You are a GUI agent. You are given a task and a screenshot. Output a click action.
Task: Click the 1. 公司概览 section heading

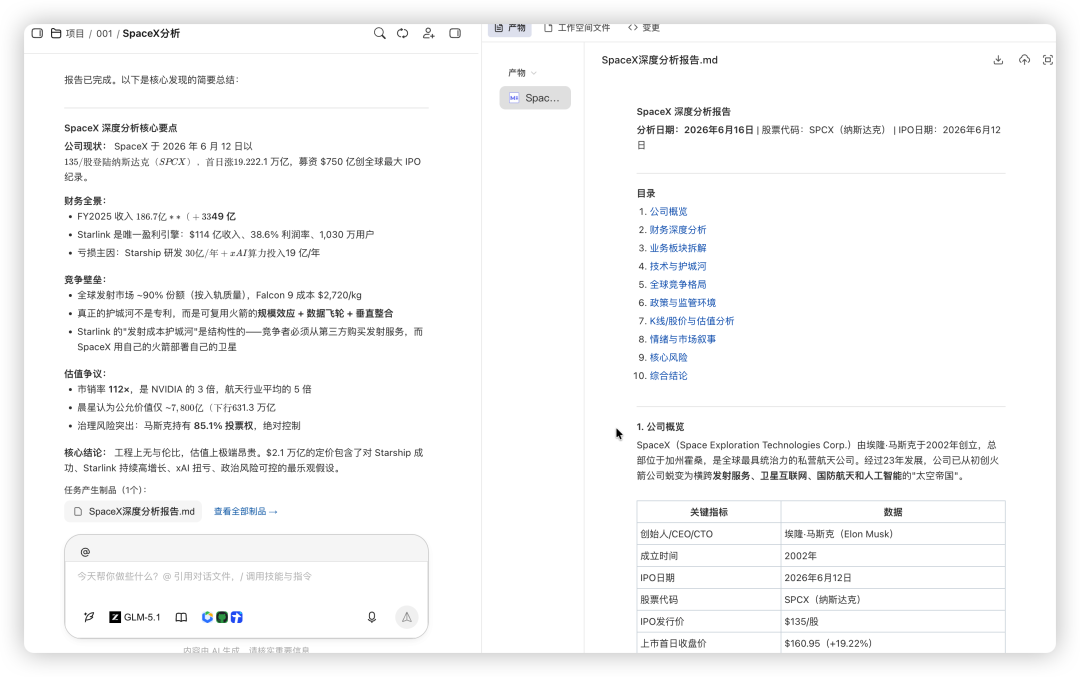660,427
